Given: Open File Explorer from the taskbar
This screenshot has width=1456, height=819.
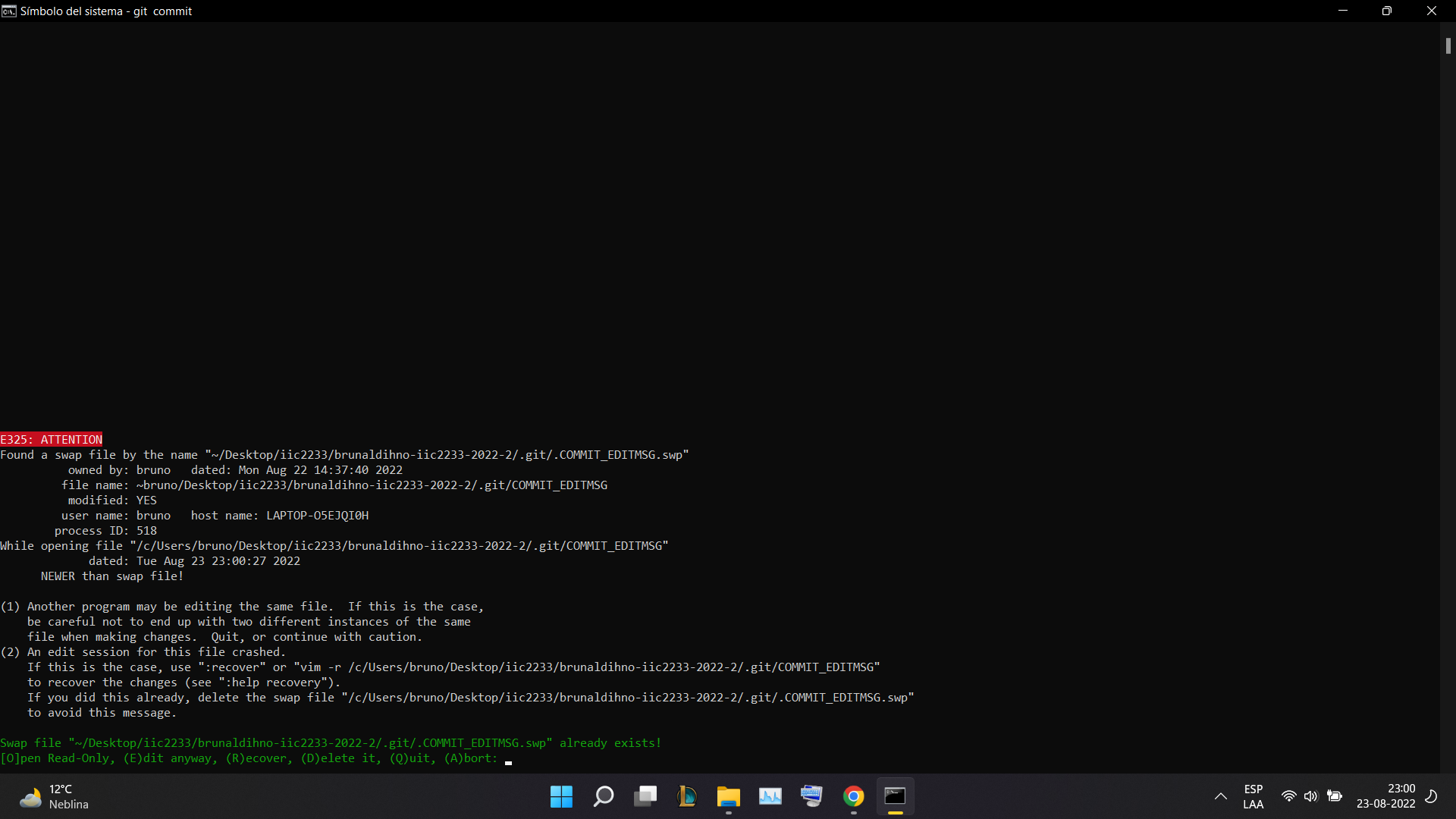Looking at the screenshot, I should click(x=729, y=796).
